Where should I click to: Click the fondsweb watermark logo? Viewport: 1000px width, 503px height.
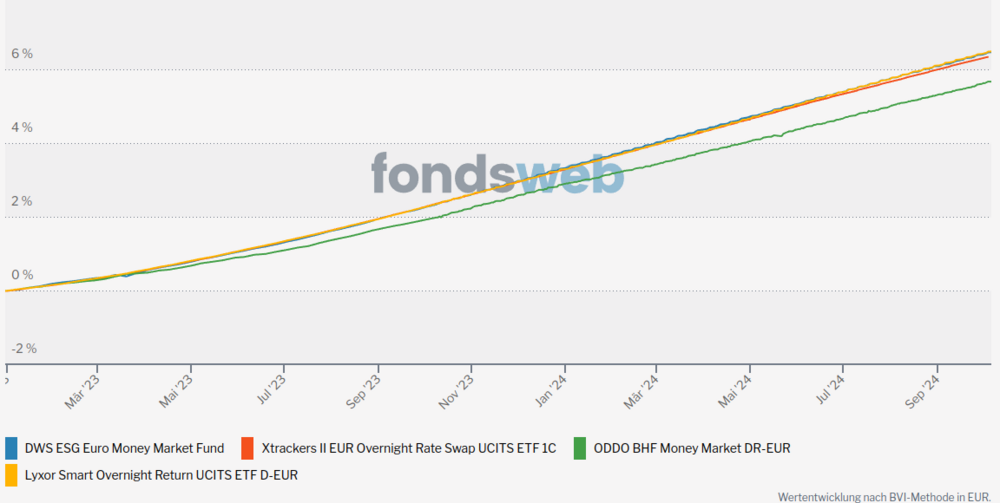(498, 173)
